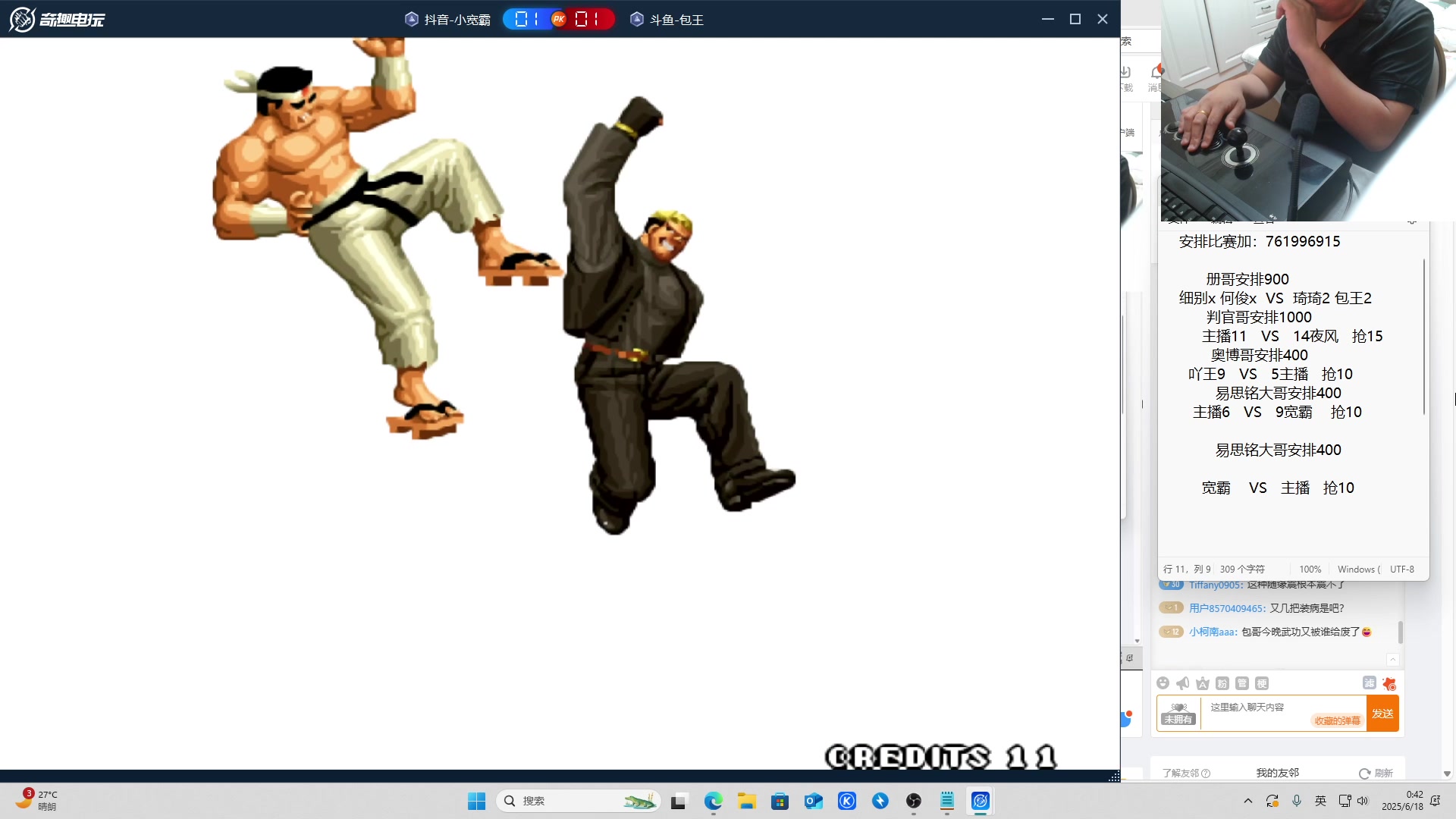Viewport: 1456px width, 819px height.
Task: Open the notification bell do-not-disturb icon
Action: click(1435, 801)
